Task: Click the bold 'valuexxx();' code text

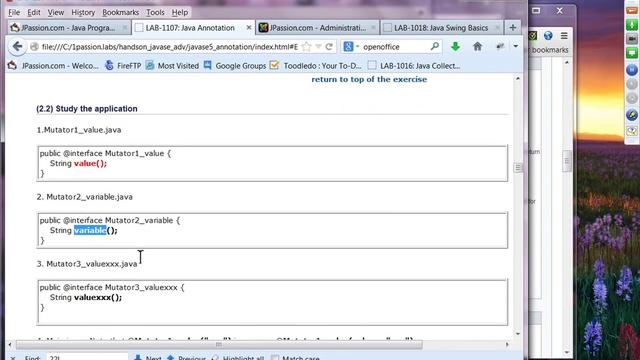Action: point(98,297)
